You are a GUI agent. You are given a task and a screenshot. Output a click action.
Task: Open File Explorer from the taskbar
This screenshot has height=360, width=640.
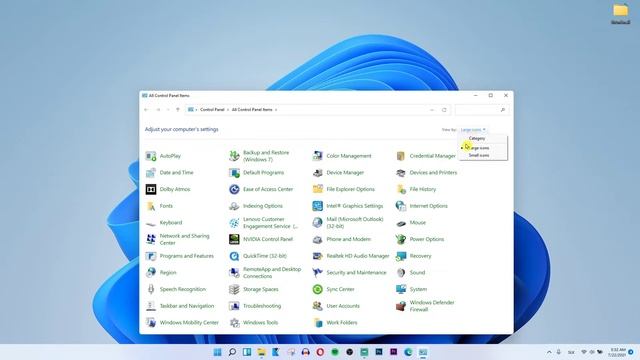click(261, 352)
